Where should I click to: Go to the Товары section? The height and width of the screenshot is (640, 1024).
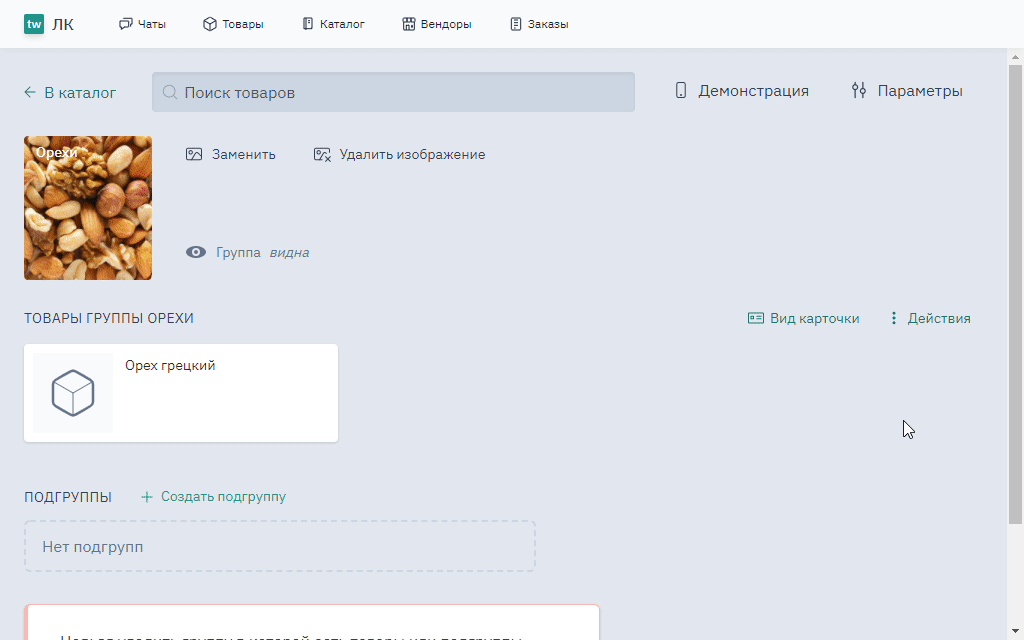pyautogui.click(x=233, y=24)
